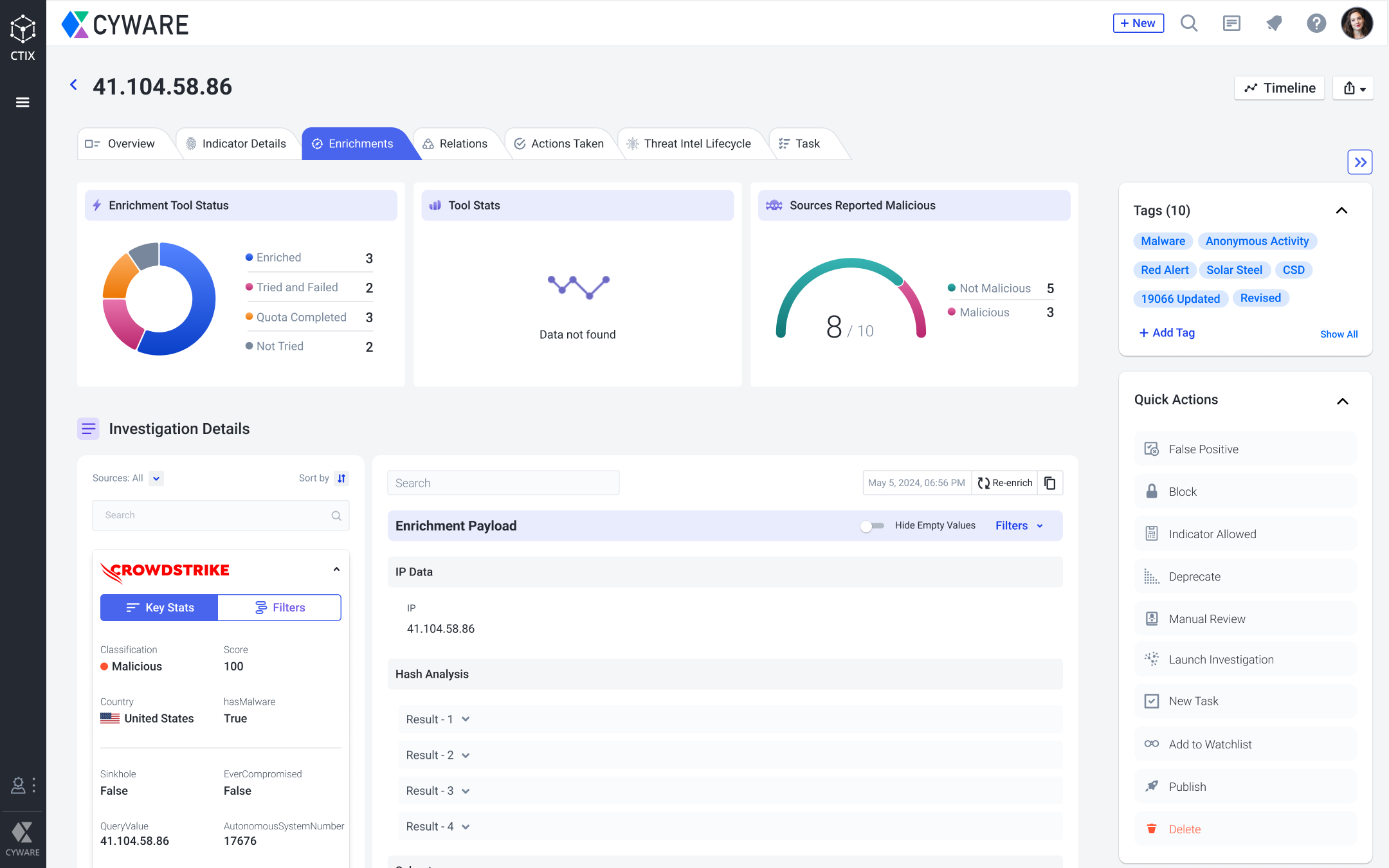1389x868 pixels.
Task: Click the Delete trash icon in Quick Actions
Action: (x=1152, y=829)
